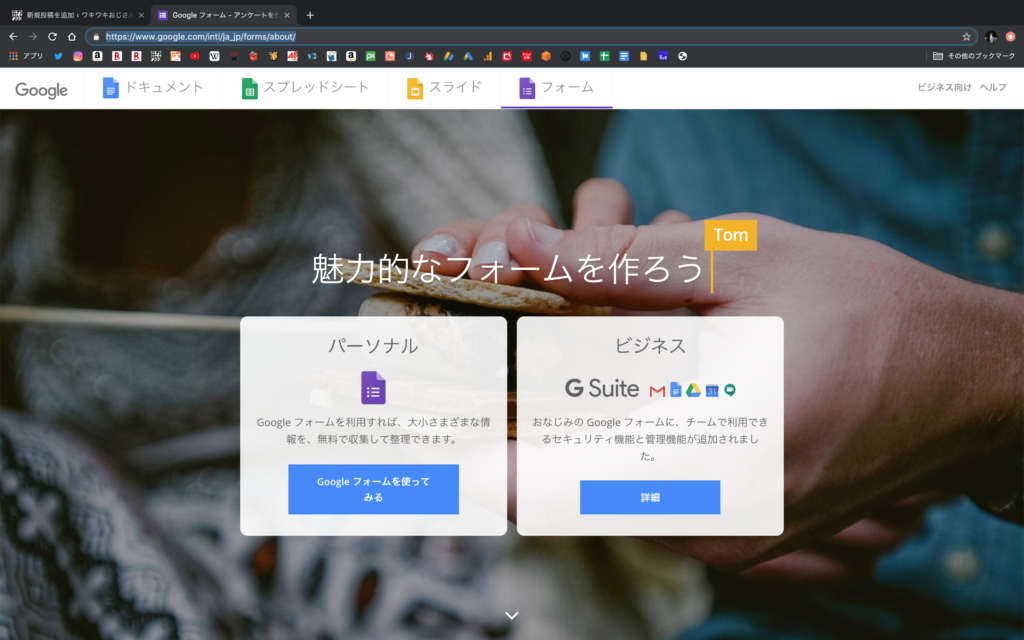The width and height of the screenshot is (1024, 640).
Task: Open その他のブックマーク folder
Action: coord(972,56)
